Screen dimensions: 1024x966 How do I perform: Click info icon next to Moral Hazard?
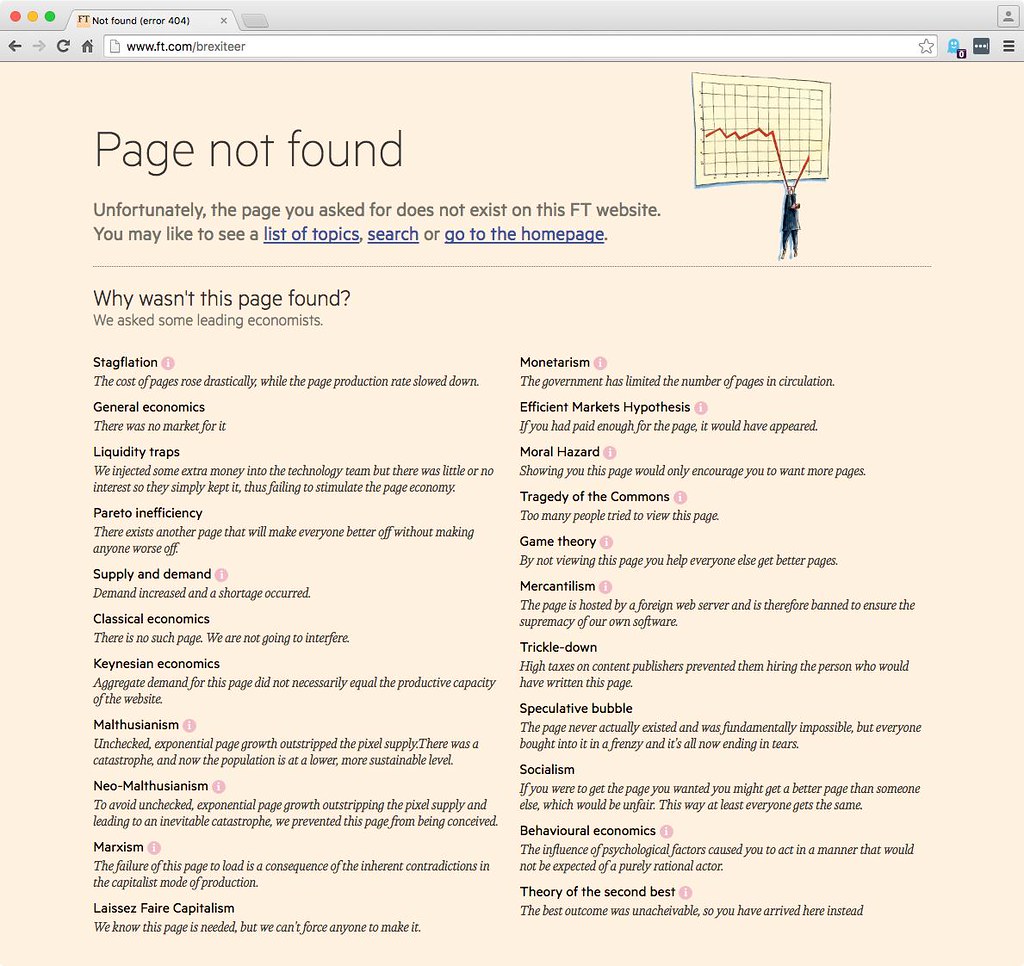(x=610, y=453)
